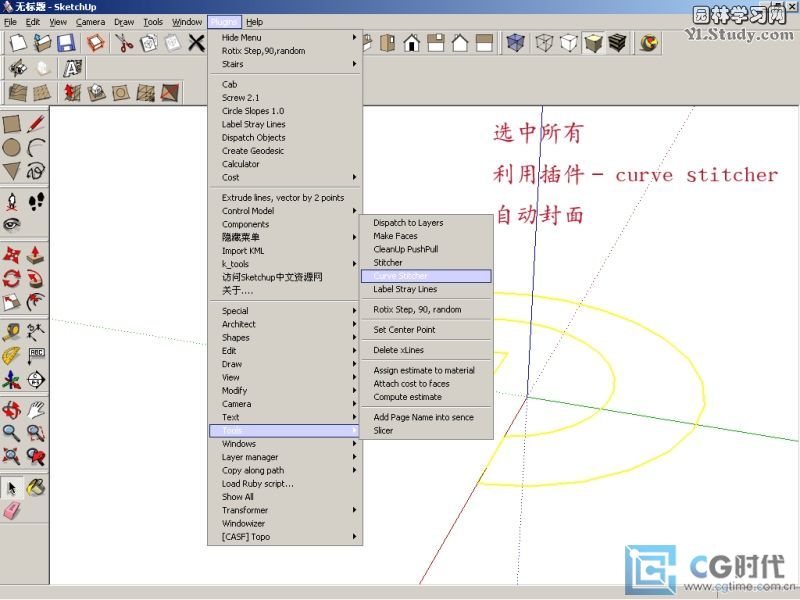Select the Freehand scribble tool
This screenshot has height=600, width=800.
coord(36,171)
